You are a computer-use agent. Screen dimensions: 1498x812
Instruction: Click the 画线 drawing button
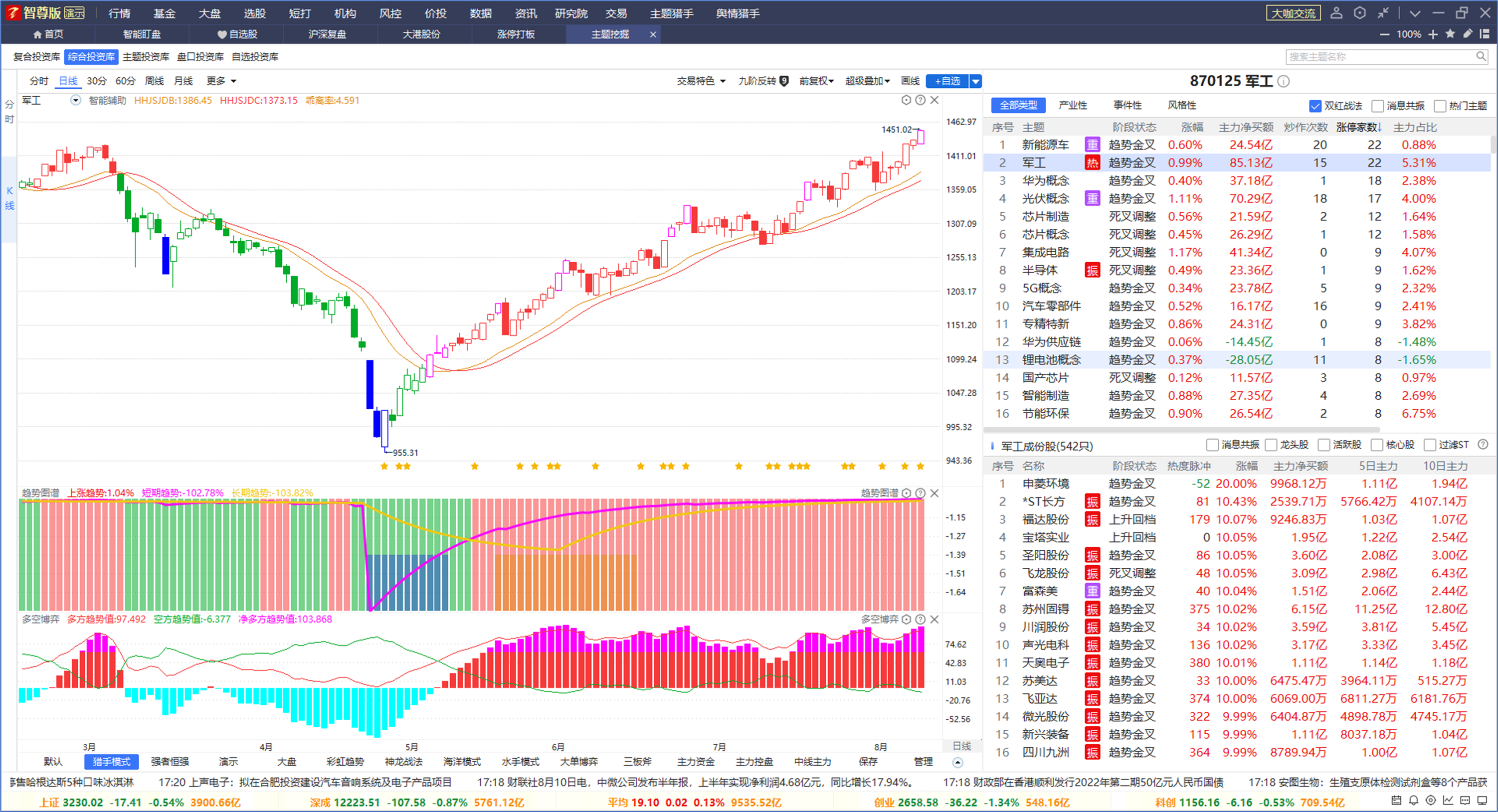pos(910,81)
